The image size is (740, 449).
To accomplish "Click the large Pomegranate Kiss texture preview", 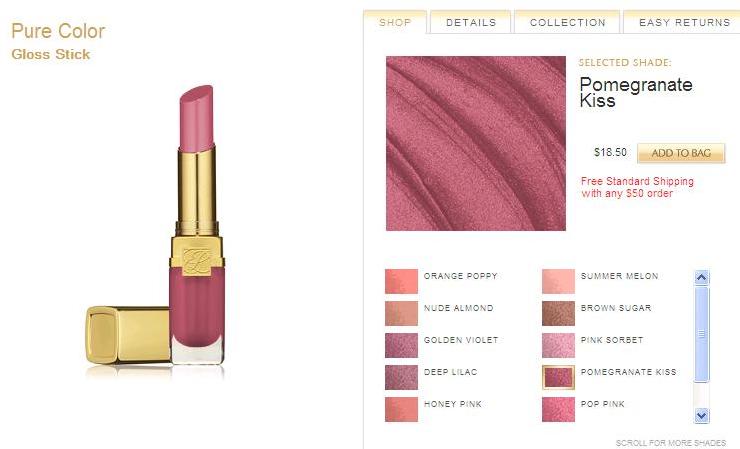I will coord(476,144).
